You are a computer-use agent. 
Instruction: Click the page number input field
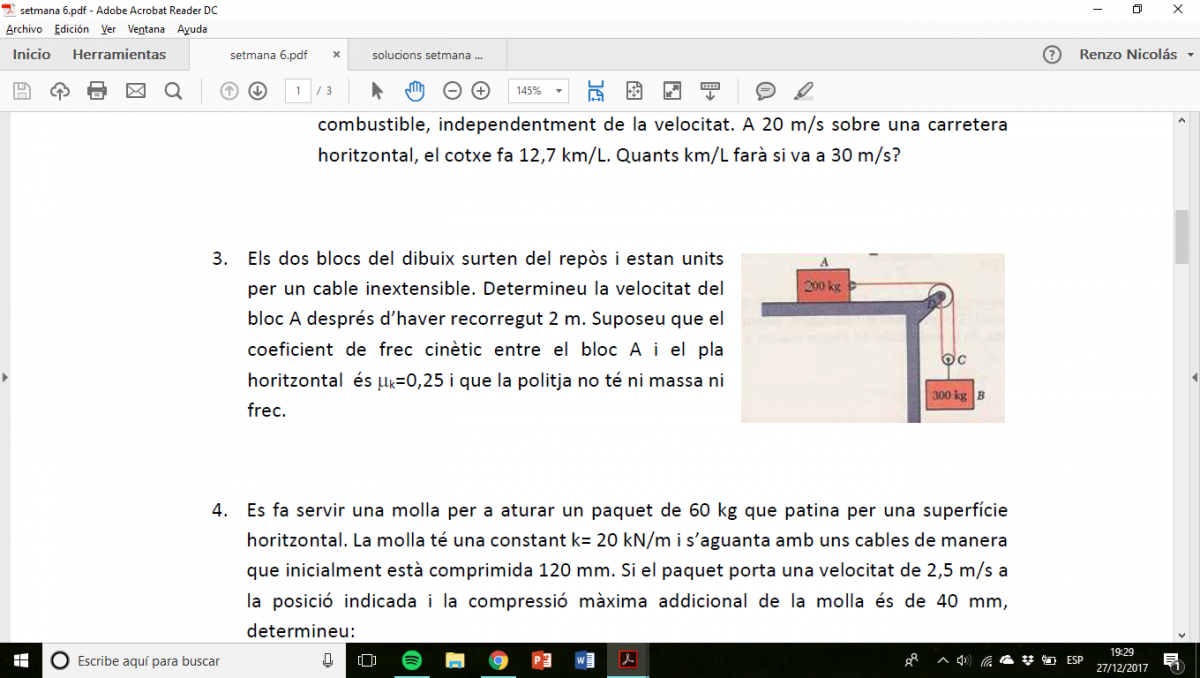297,91
